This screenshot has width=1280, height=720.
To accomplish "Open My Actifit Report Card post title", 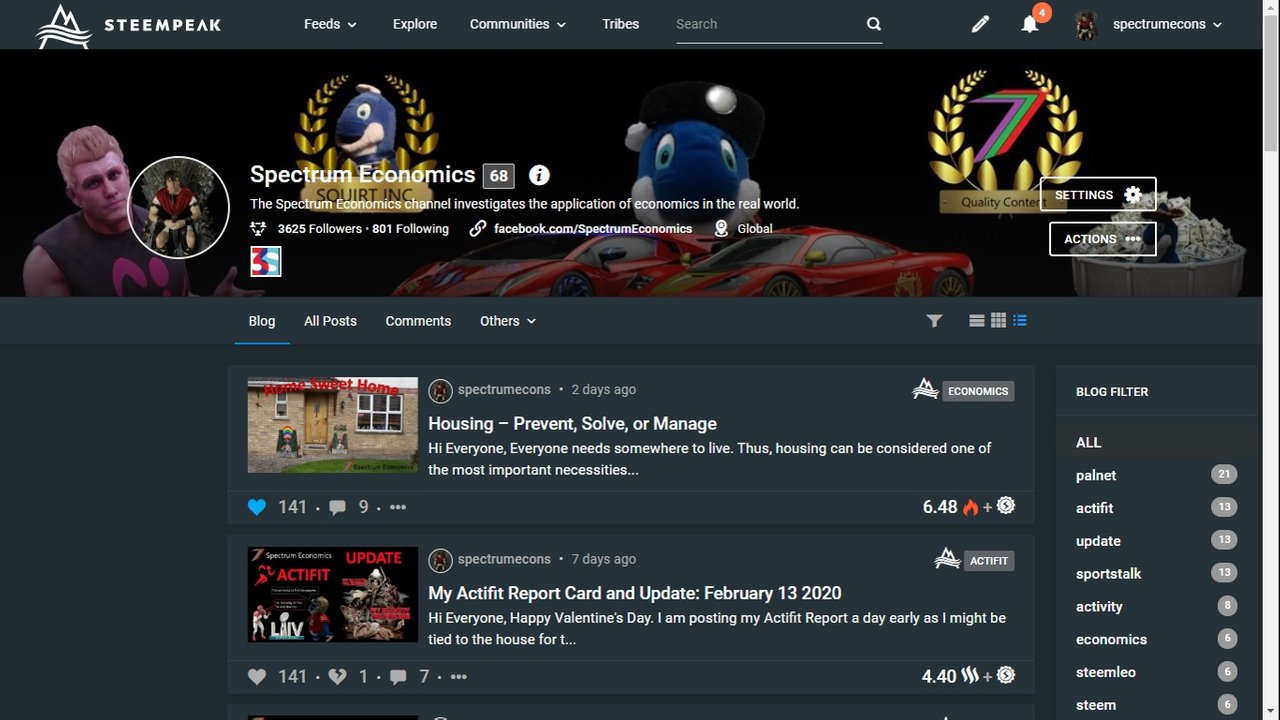I will point(635,593).
